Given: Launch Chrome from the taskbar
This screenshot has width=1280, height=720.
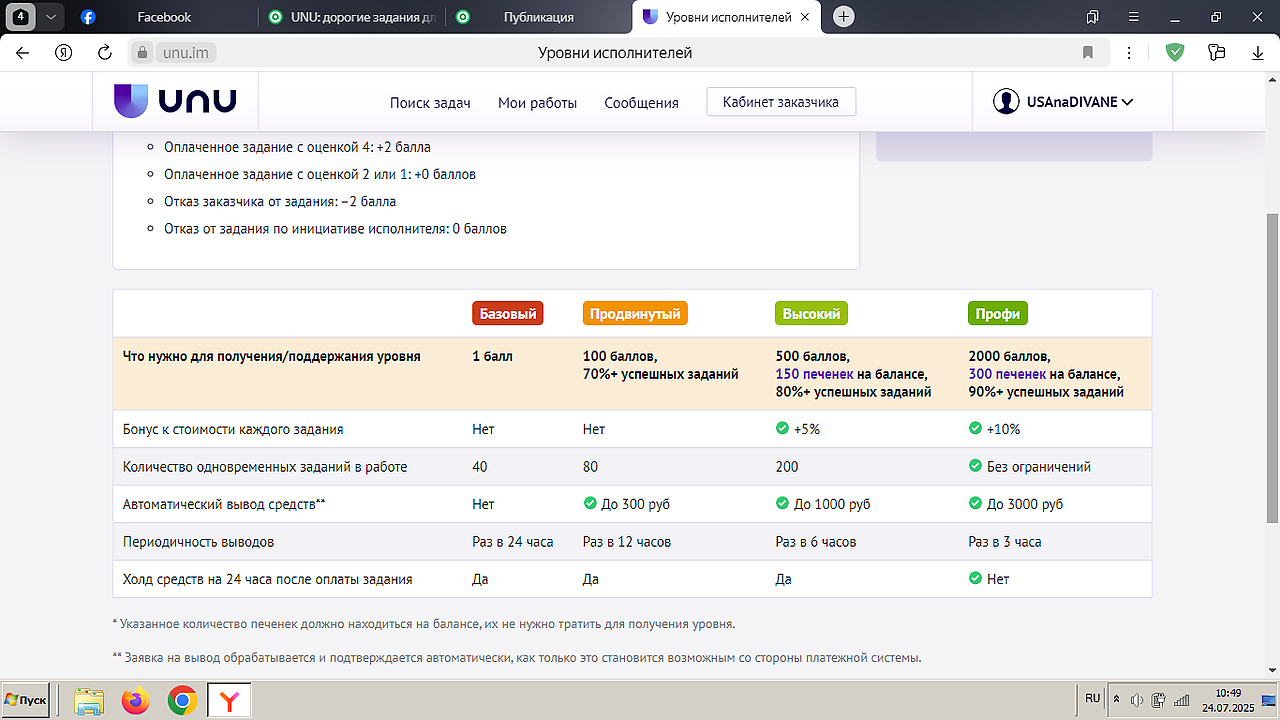Looking at the screenshot, I should click(x=182, y=701).
